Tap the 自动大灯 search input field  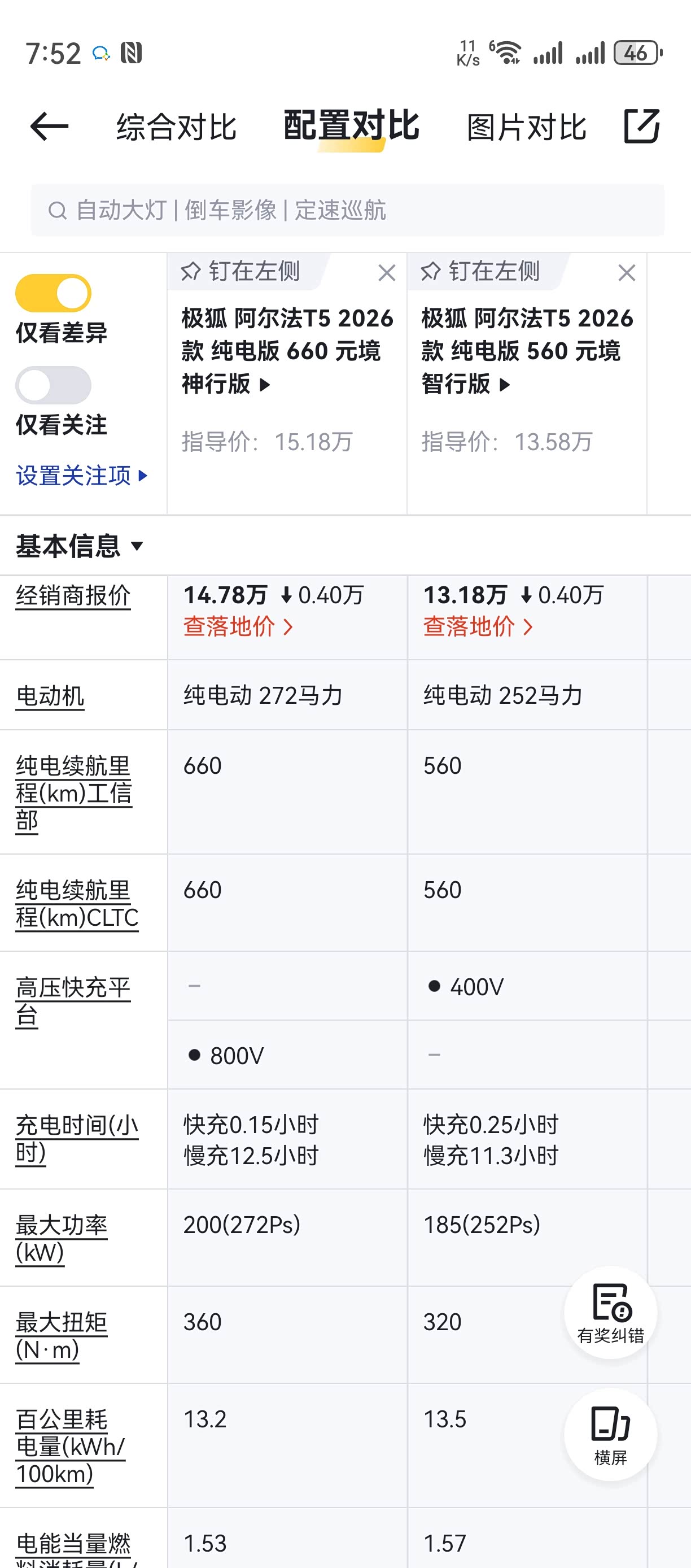347,211
